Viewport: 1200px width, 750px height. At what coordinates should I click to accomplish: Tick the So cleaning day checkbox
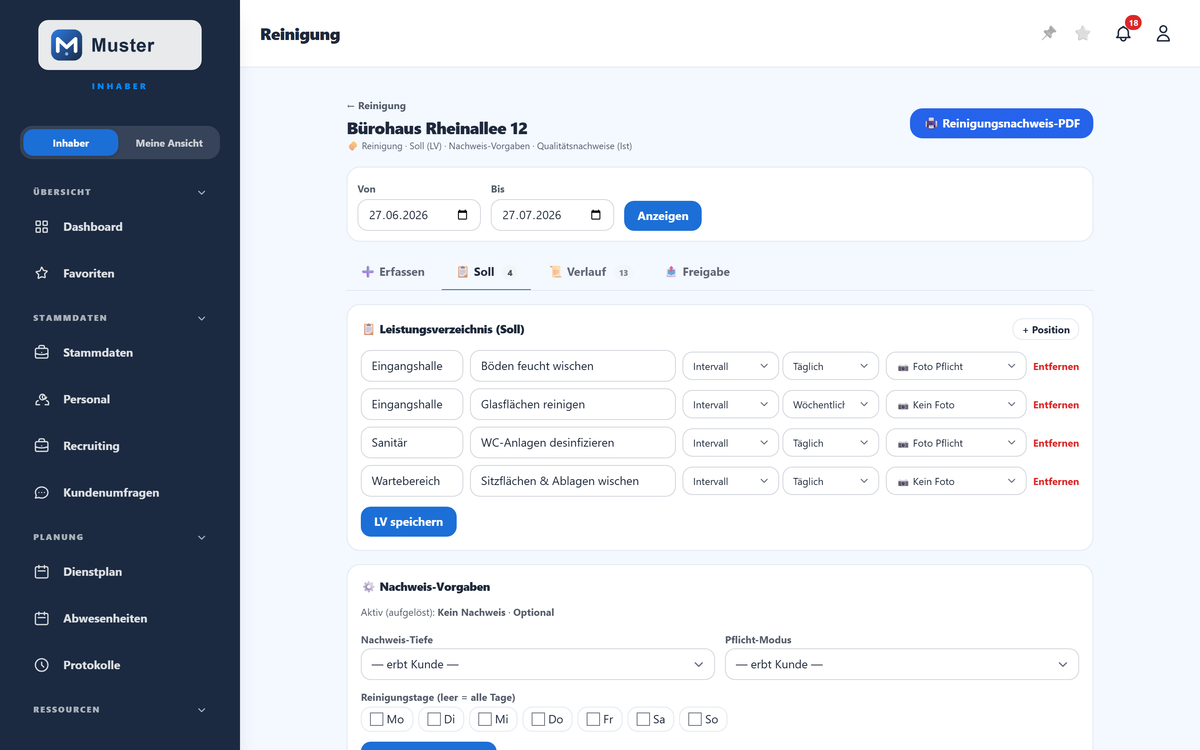(x=695, y=719)
